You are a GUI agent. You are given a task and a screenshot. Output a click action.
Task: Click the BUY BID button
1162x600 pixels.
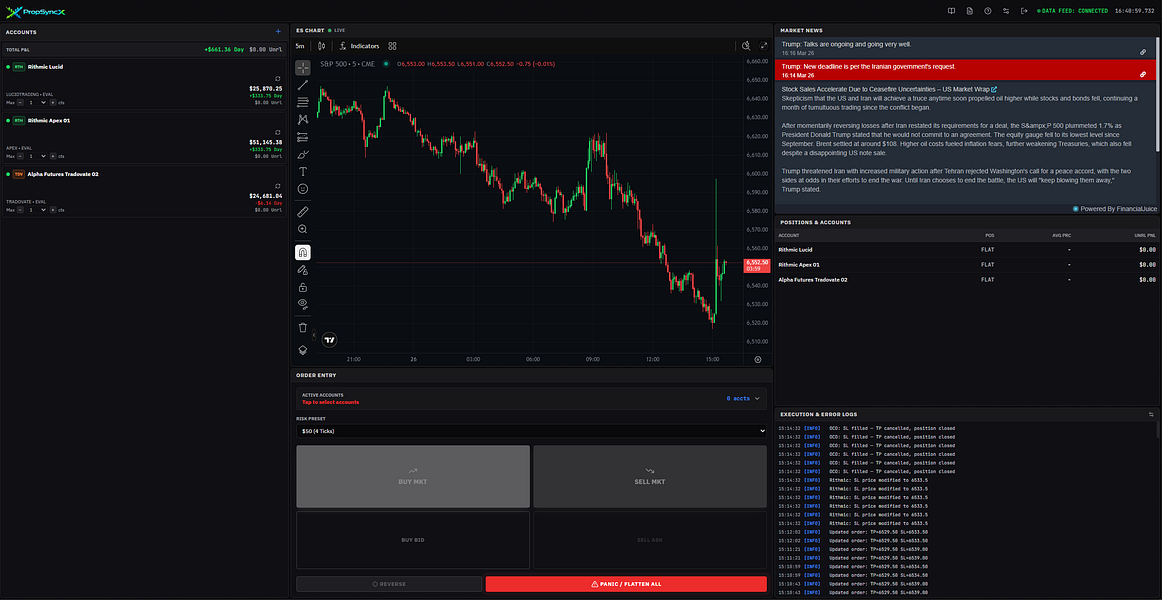(413, 539)
